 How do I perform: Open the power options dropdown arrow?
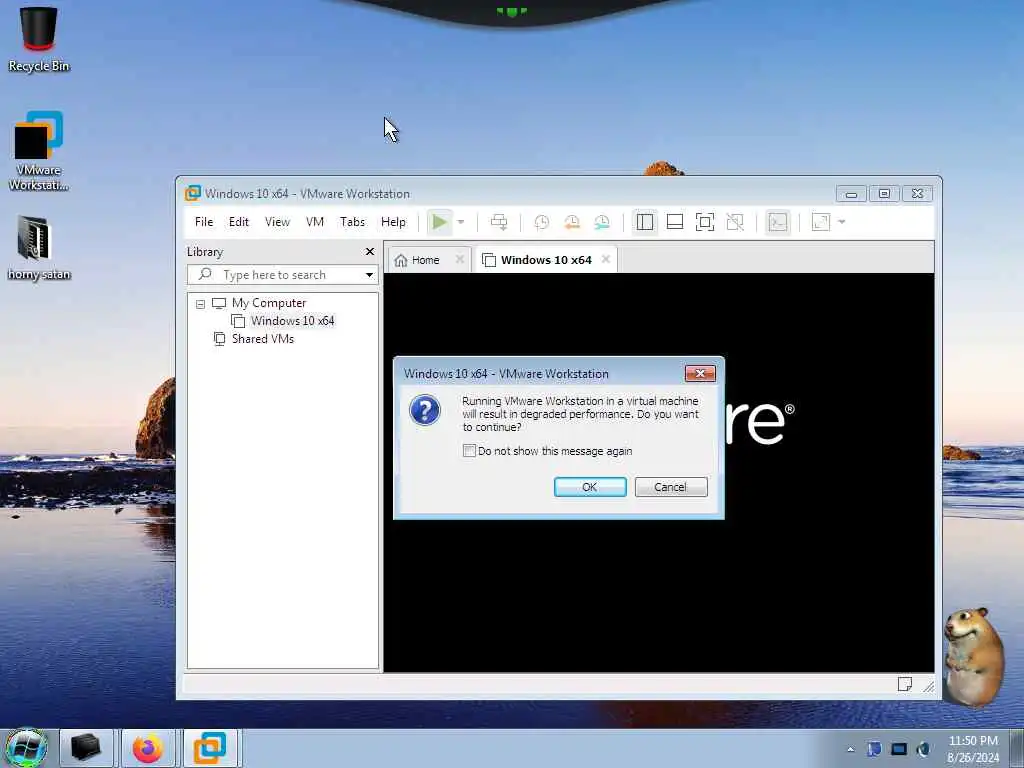click(x=461, y=222)
